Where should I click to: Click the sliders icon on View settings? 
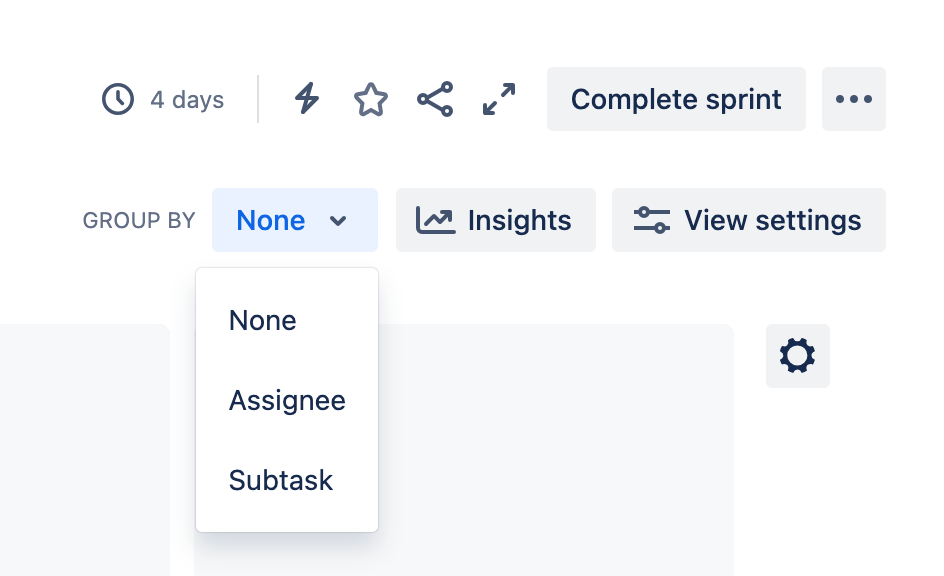pos(651,220)
